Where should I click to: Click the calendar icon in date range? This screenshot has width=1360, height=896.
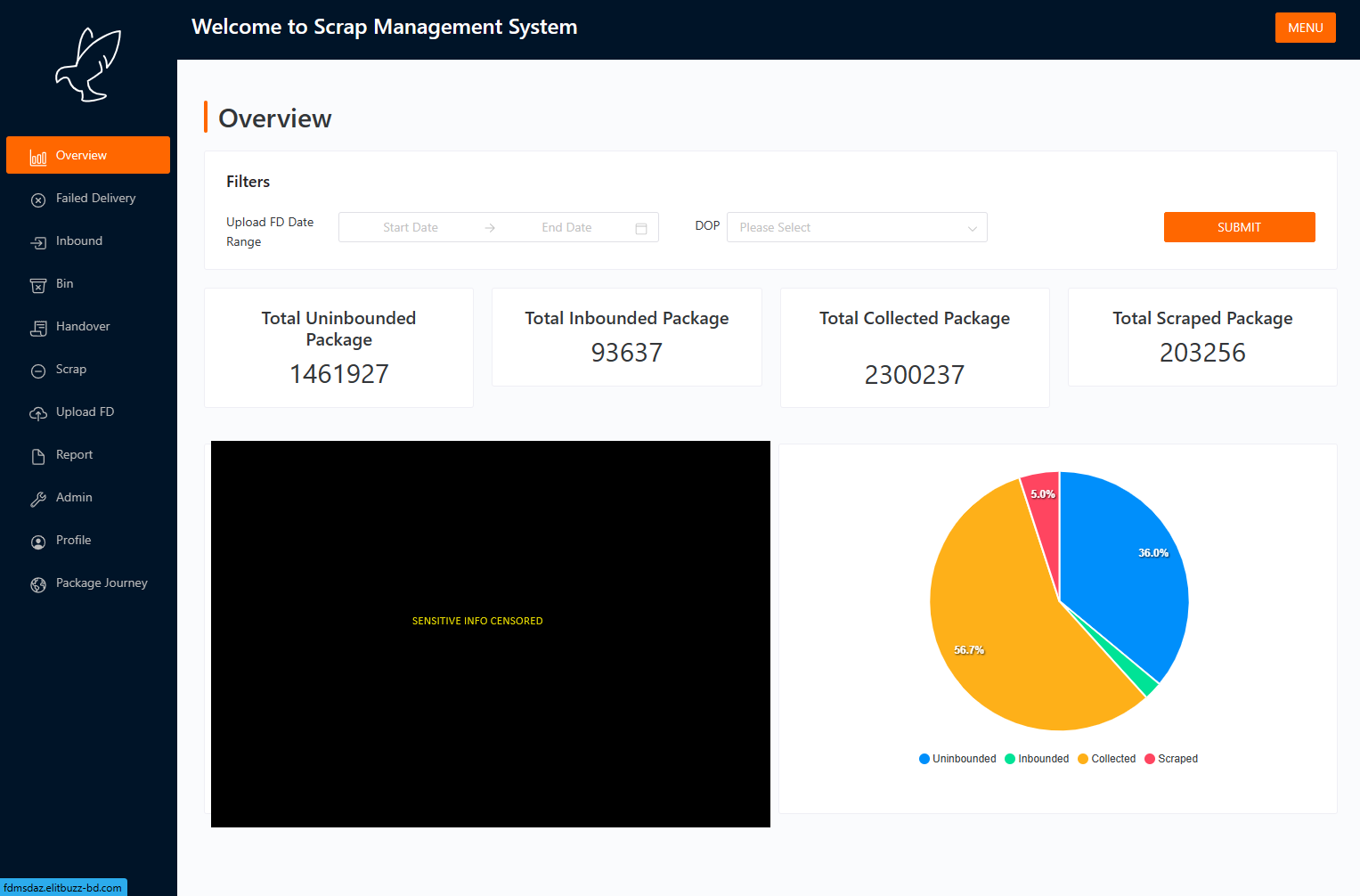640,228
